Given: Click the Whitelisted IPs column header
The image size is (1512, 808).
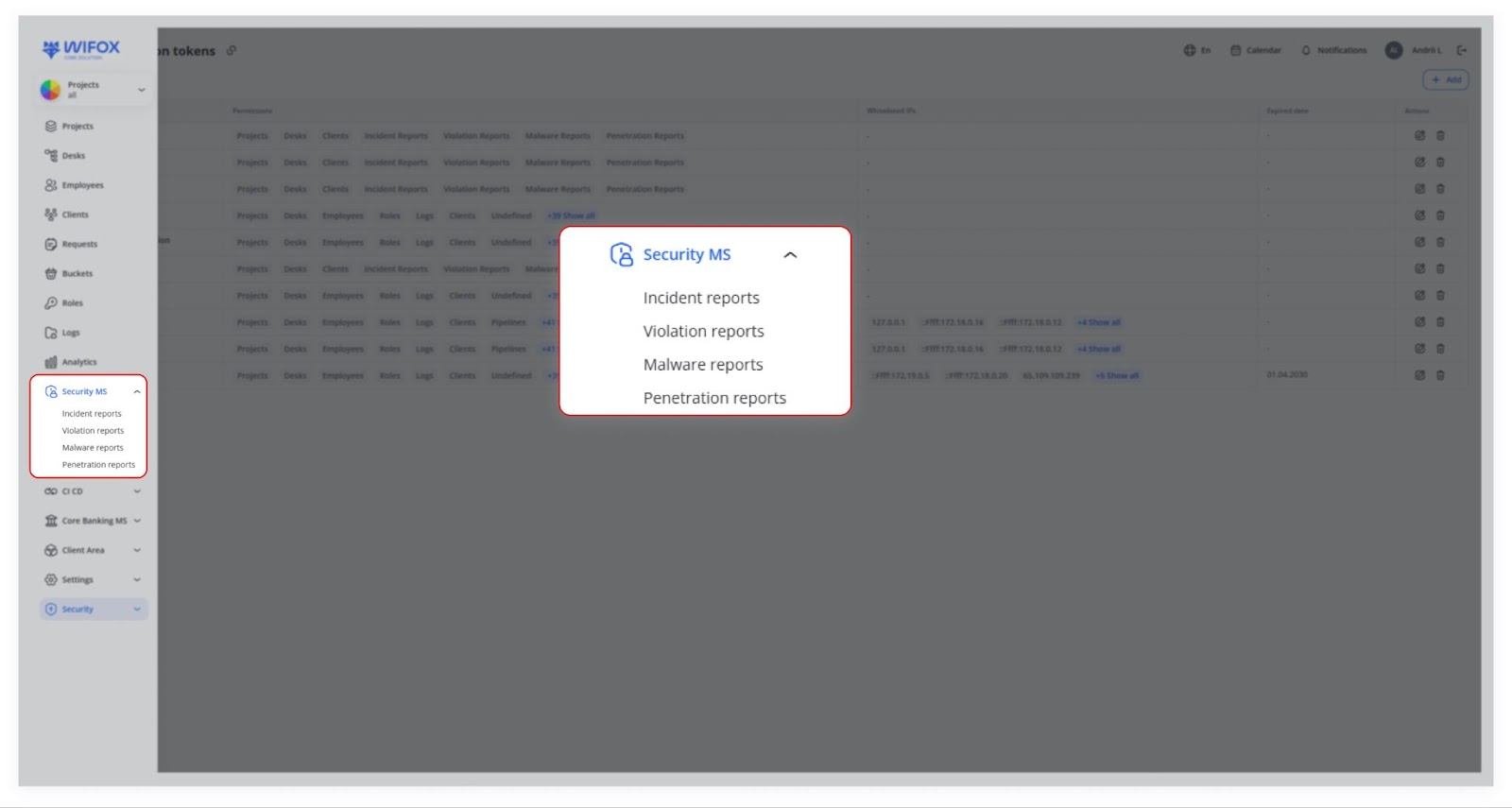Looking at the screenshot, I should pyautogui.click(x=891, y=111).
